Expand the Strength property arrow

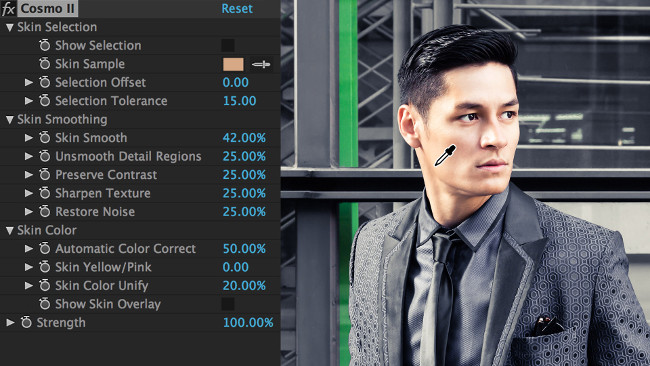10,322
